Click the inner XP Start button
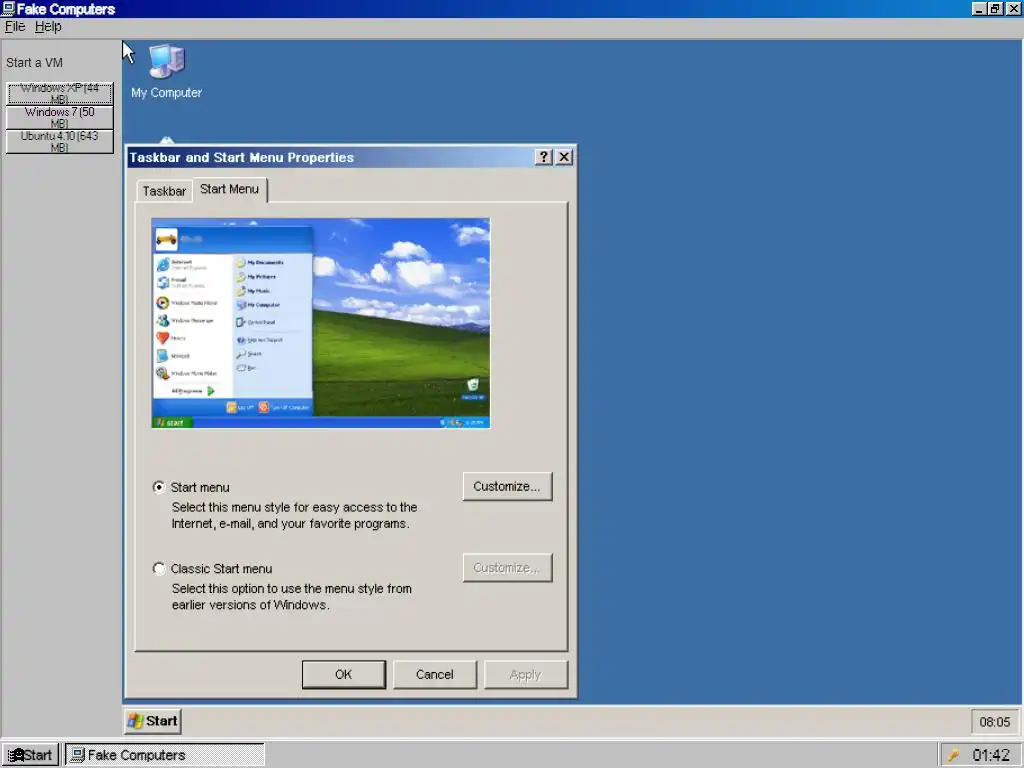1024x768 pixels. click(153, 721)
